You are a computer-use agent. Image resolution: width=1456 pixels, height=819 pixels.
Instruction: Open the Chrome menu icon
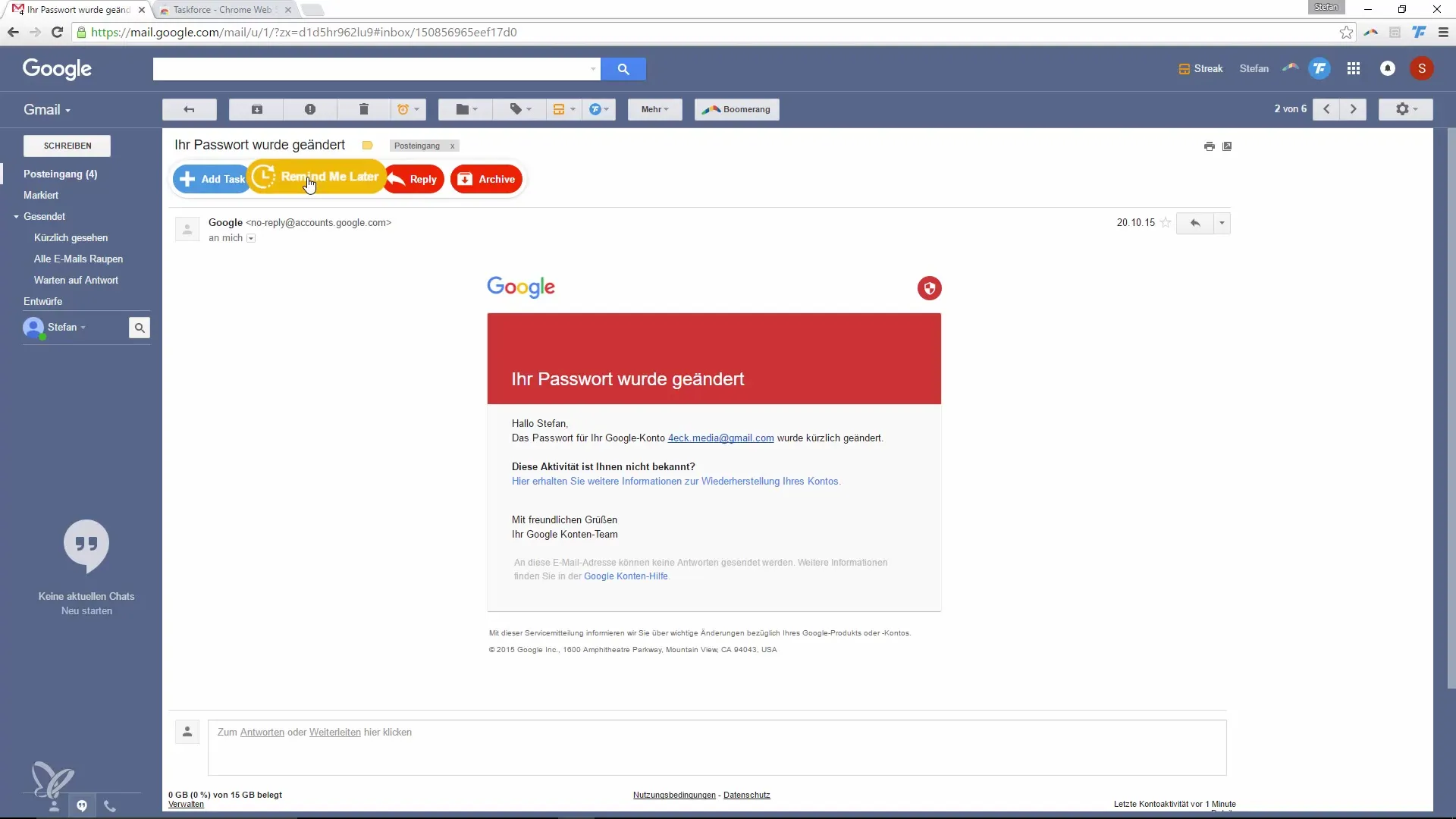(1443, 32)
